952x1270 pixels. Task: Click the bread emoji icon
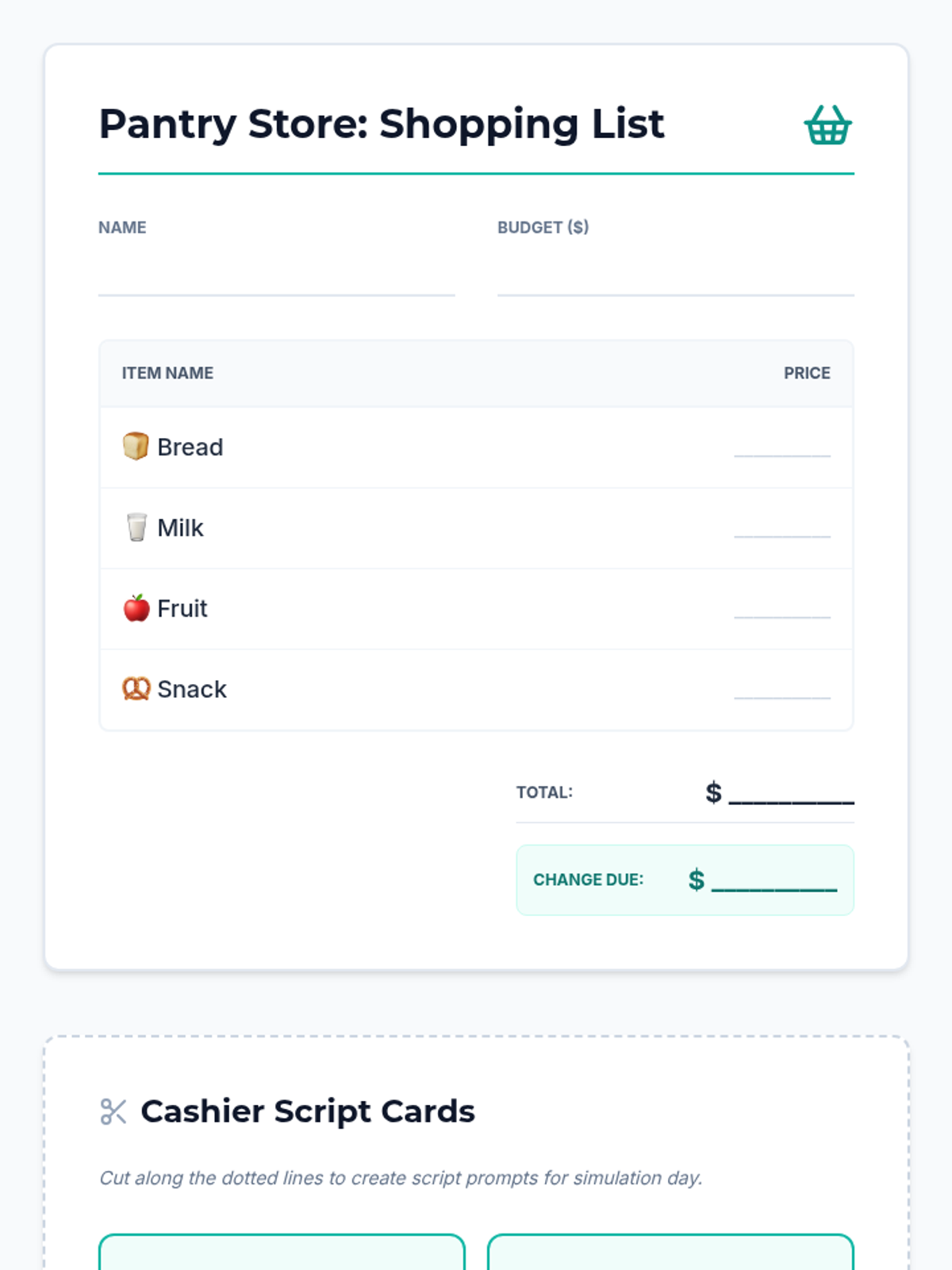point(136,446)
